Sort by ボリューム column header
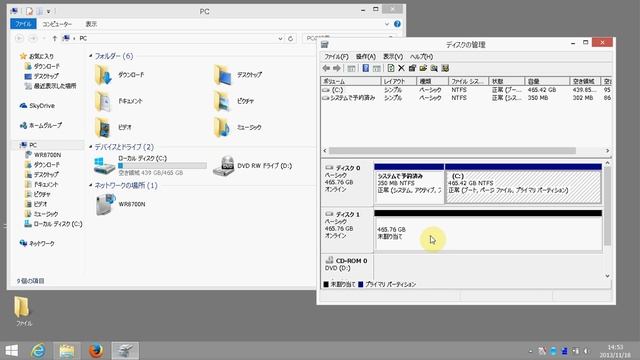Screen dimensions: 640x360 (351, 81)
